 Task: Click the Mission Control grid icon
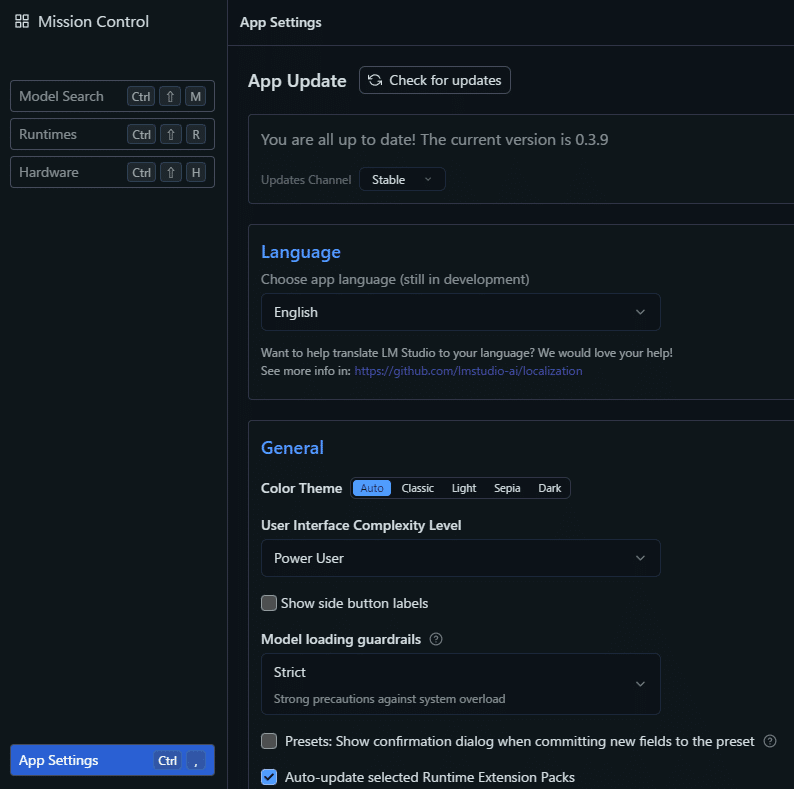22,21
